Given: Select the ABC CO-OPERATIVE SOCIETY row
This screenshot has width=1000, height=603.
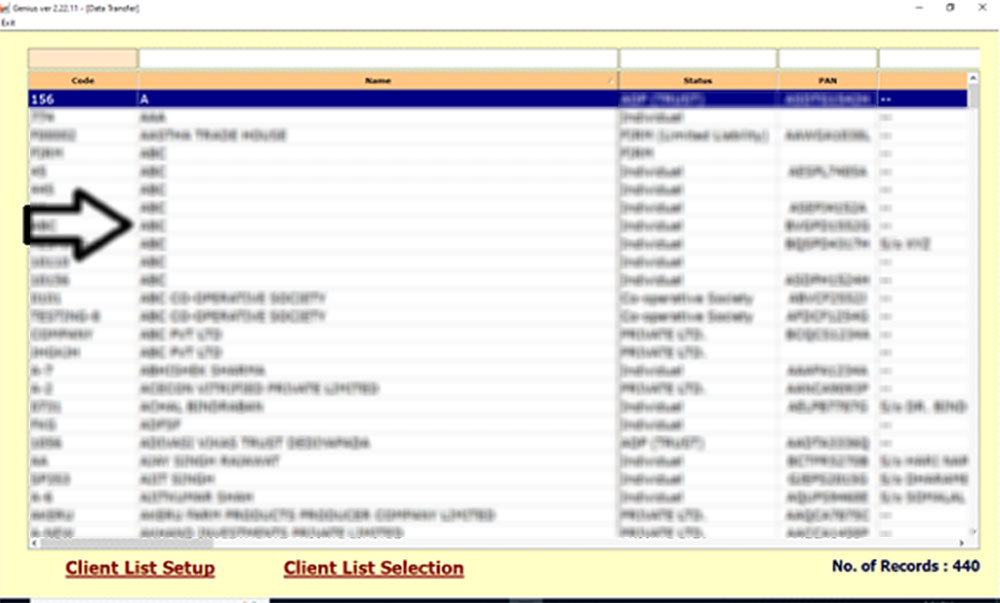Looking at the screenshot, I should (x=300, y=297).
